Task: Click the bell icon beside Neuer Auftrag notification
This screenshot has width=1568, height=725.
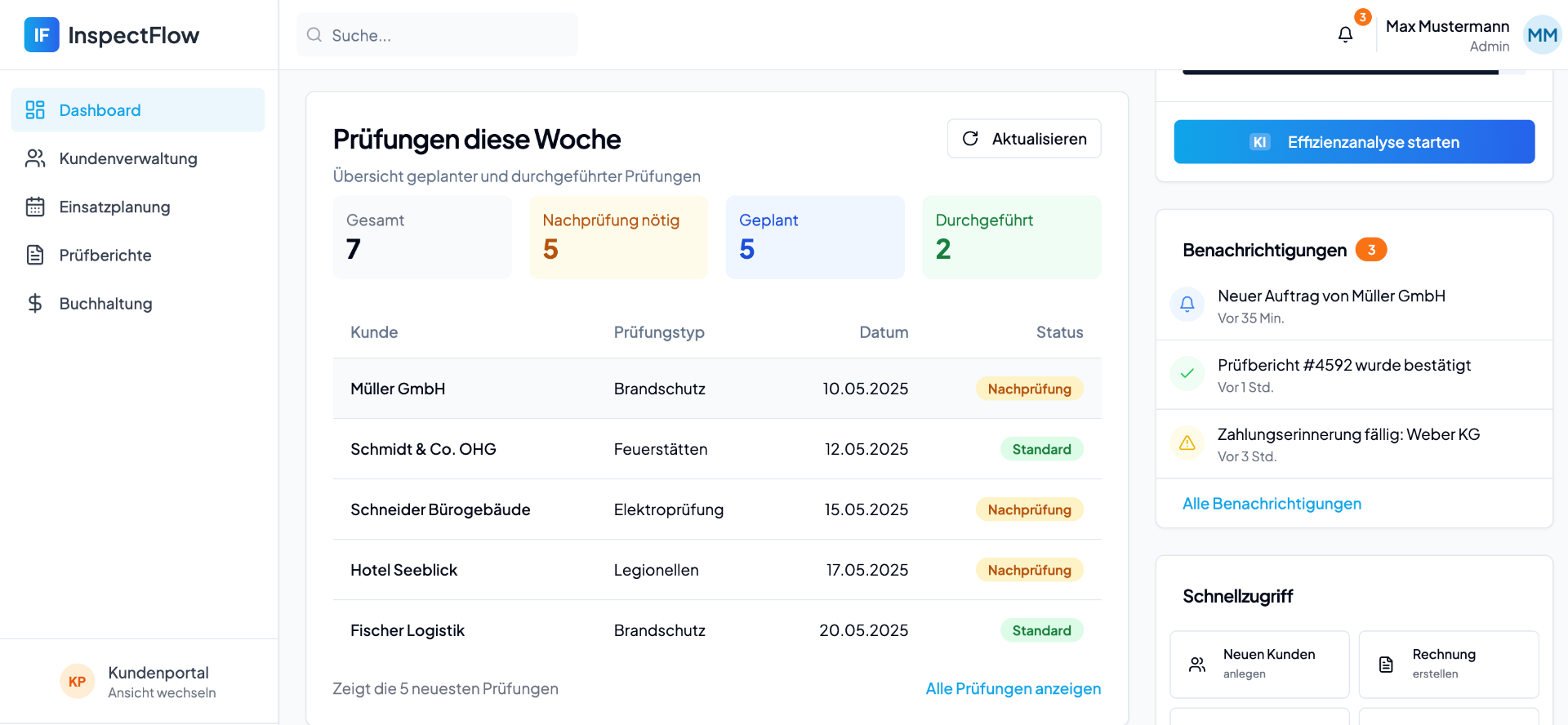Action: (x=1187, y=304)
